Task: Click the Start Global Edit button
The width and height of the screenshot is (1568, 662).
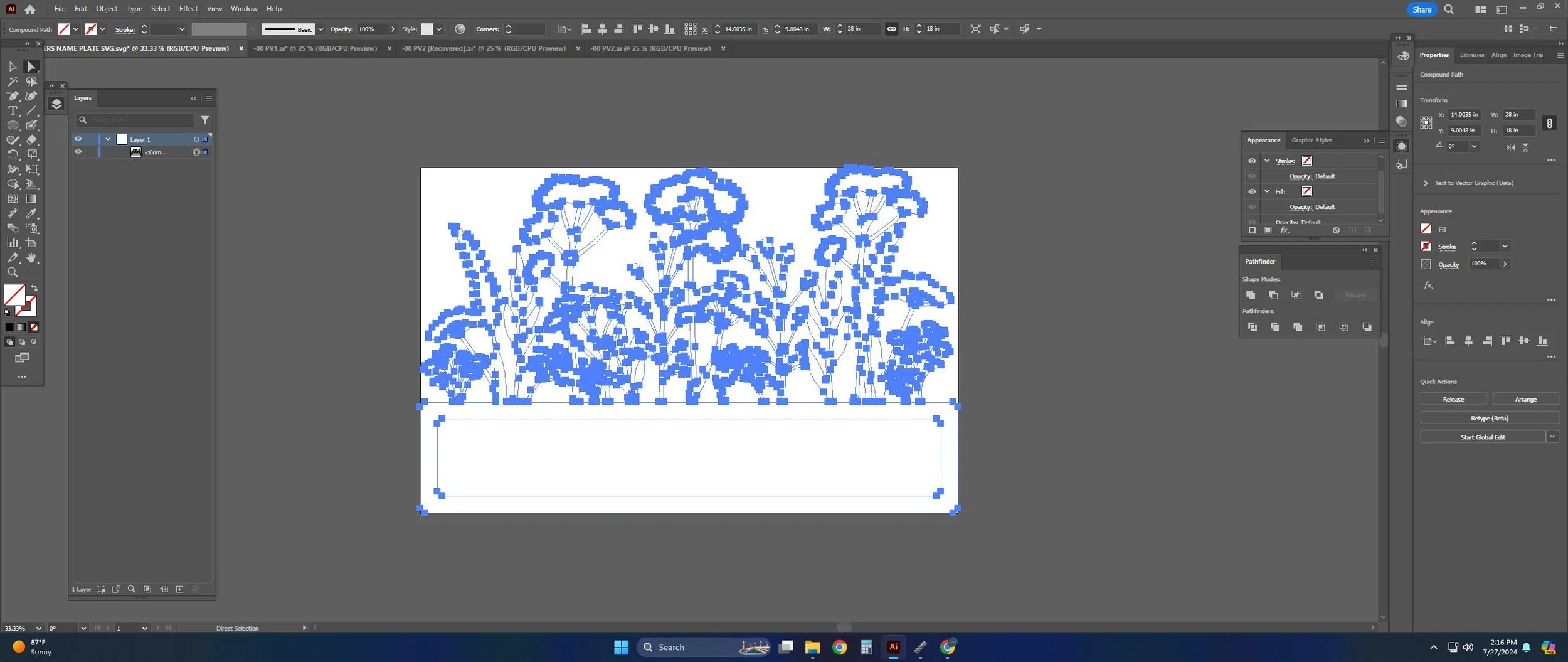Action: [1482, 437]
